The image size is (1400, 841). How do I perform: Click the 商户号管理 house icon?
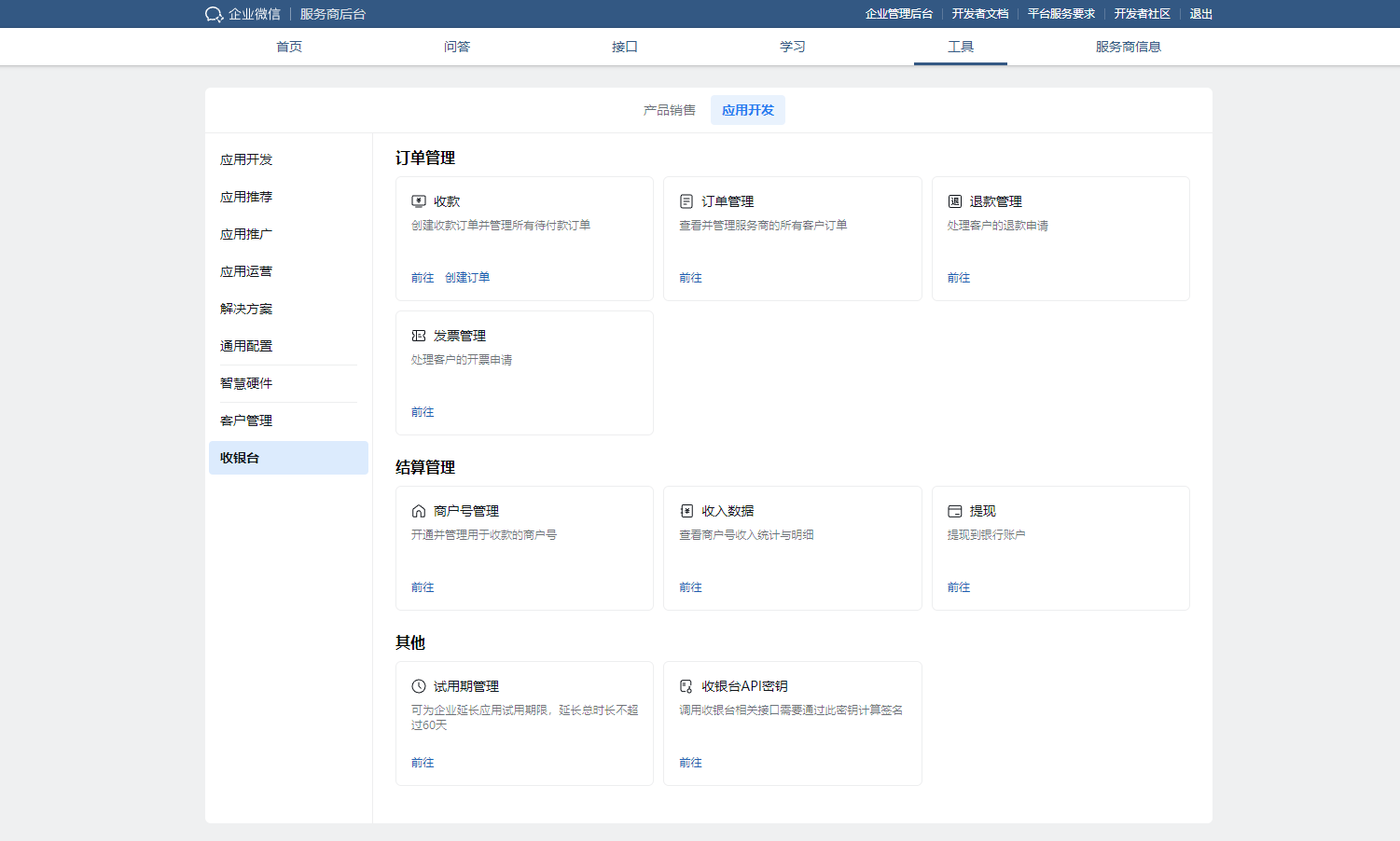[x=419, y=511]
